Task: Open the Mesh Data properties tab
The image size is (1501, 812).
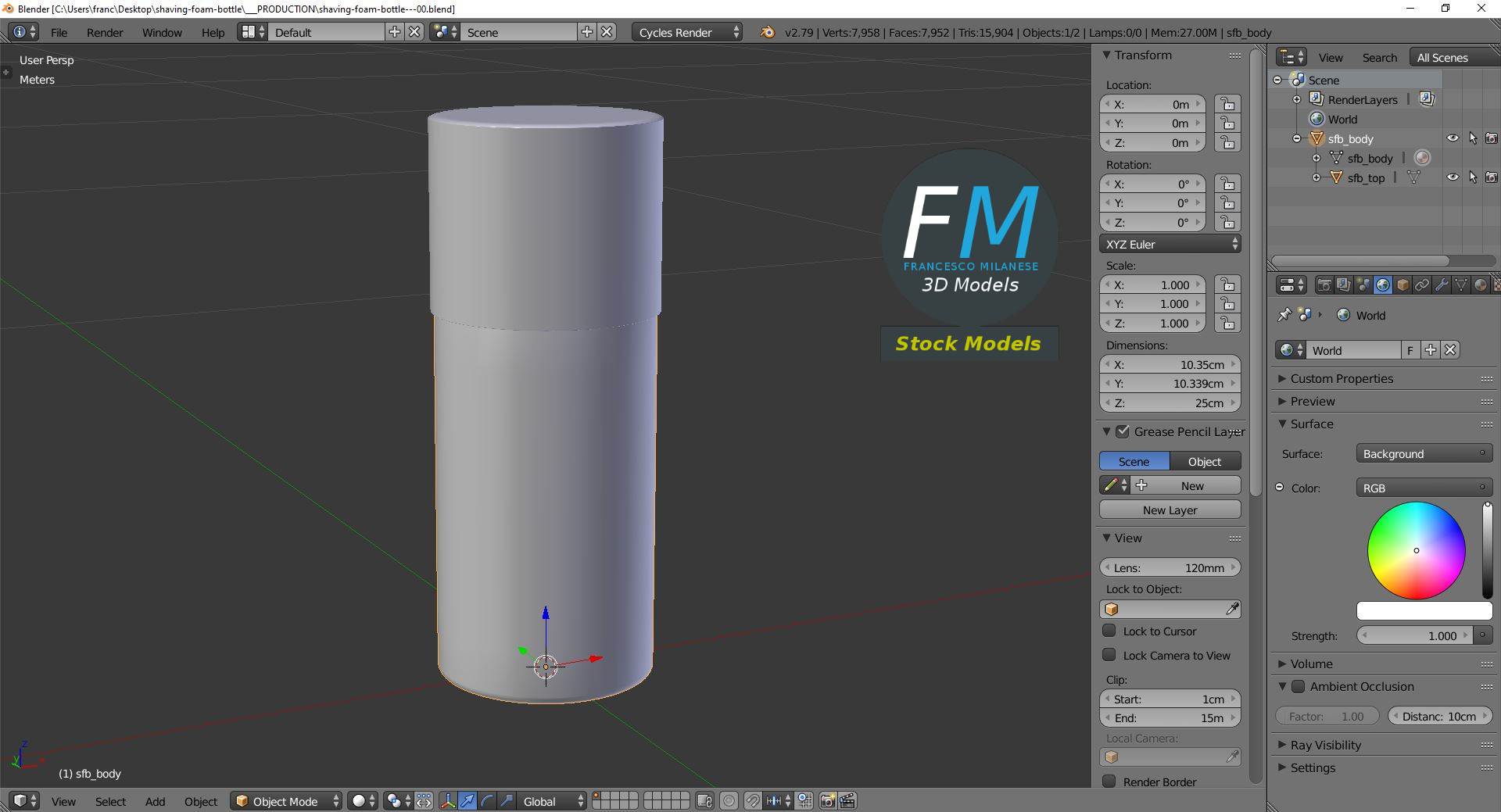Action: tap(1461, 285)
